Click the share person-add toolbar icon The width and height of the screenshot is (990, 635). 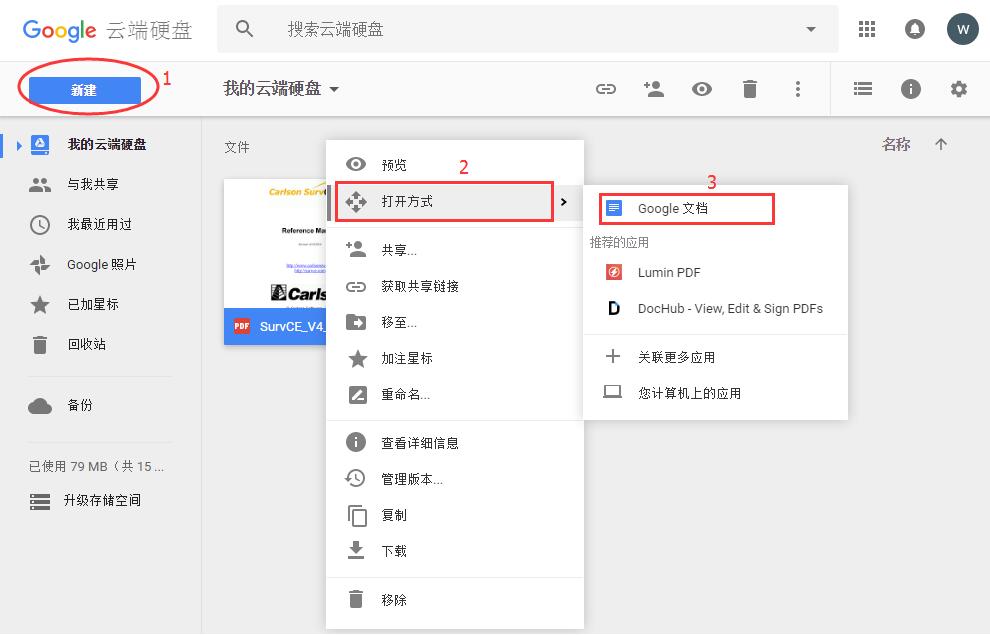coord(653,89)
